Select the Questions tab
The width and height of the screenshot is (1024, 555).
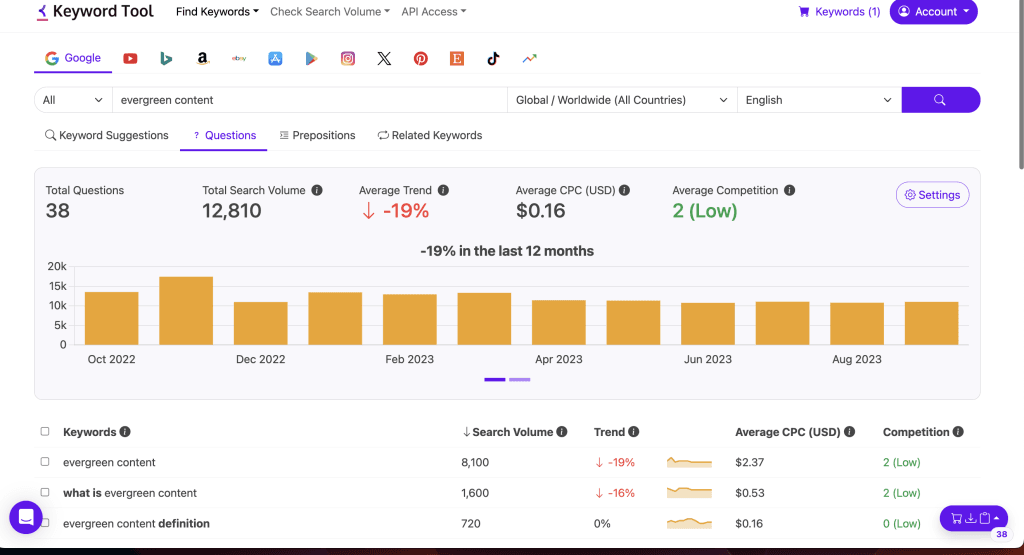click(x=224, y=135)
